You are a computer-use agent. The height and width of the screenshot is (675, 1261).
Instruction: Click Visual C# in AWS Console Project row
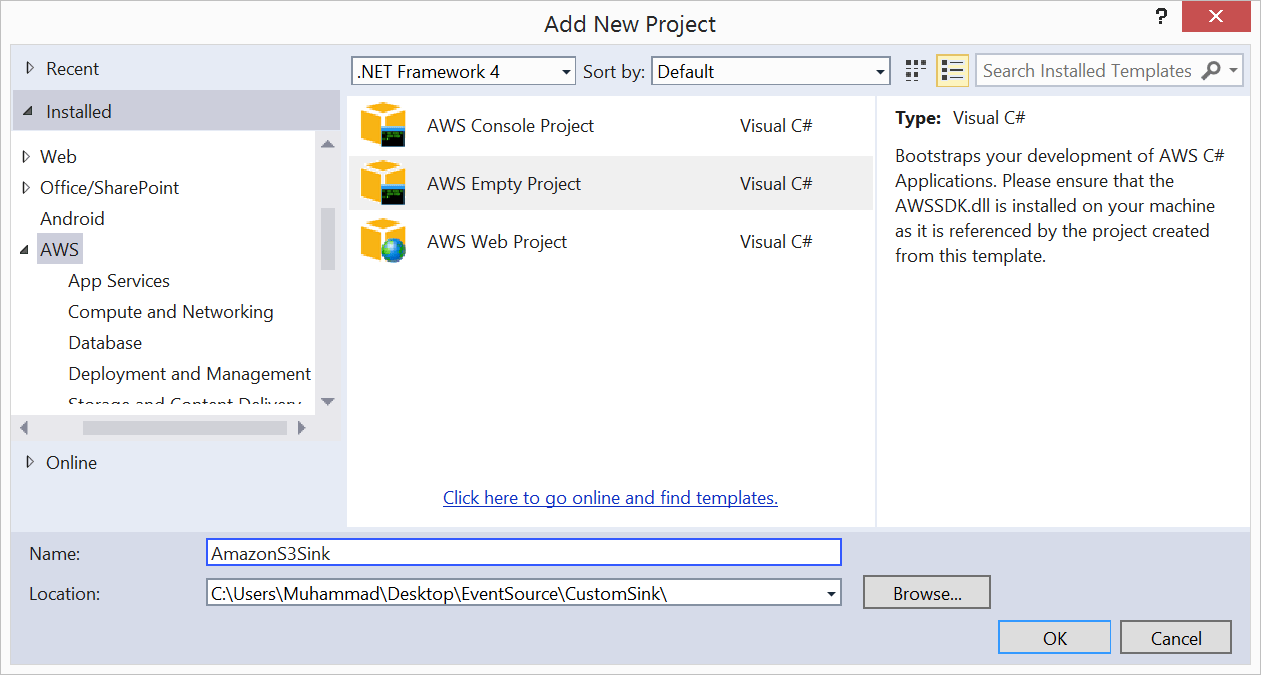click(x=776, y=126)
